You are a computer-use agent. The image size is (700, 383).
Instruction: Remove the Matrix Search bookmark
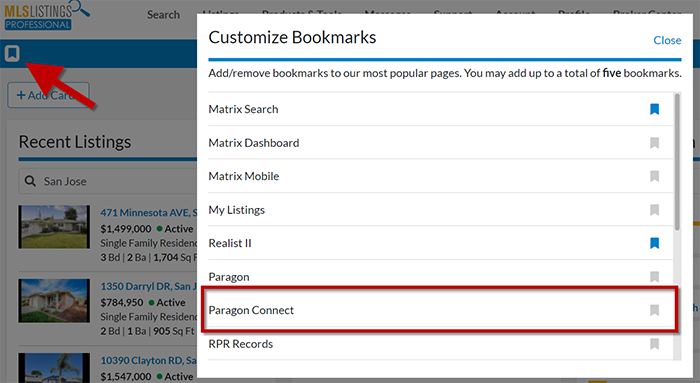point(654,109)
